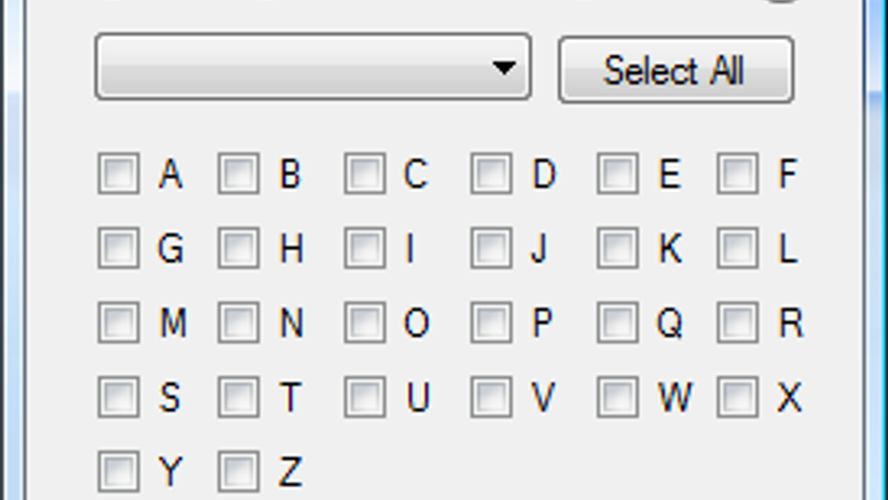
Task: Check the Q checkbox
Action: pos(617,322)
